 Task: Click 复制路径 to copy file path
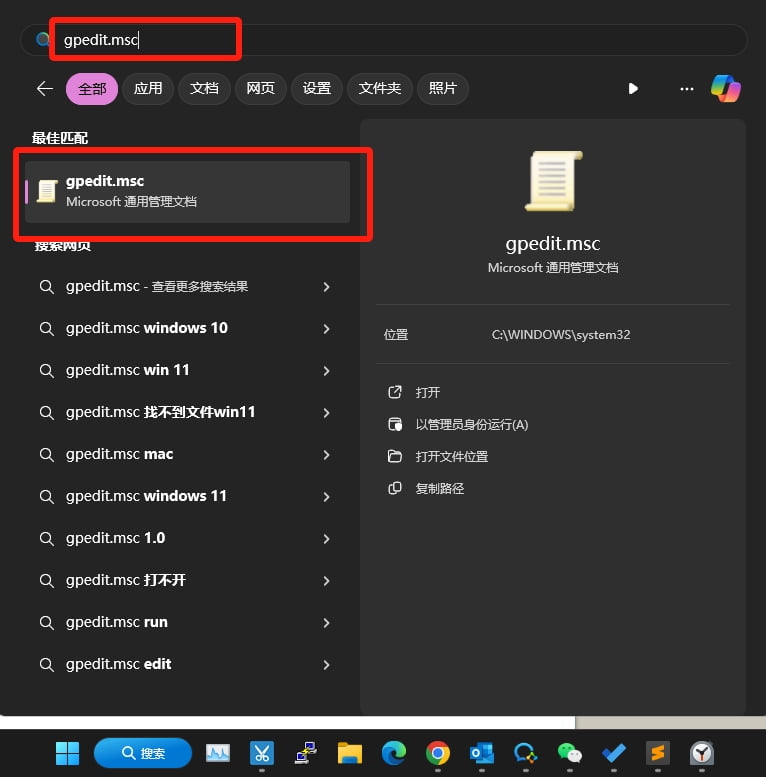pos(439,488)
